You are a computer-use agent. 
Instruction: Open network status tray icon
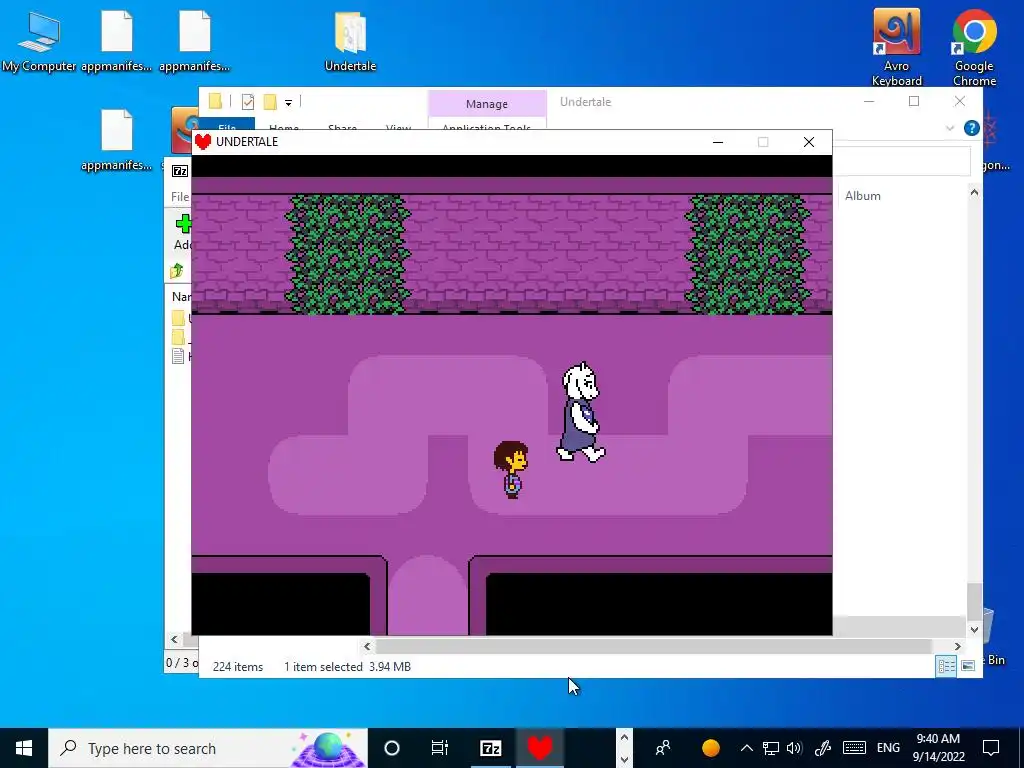coord(771,748)
